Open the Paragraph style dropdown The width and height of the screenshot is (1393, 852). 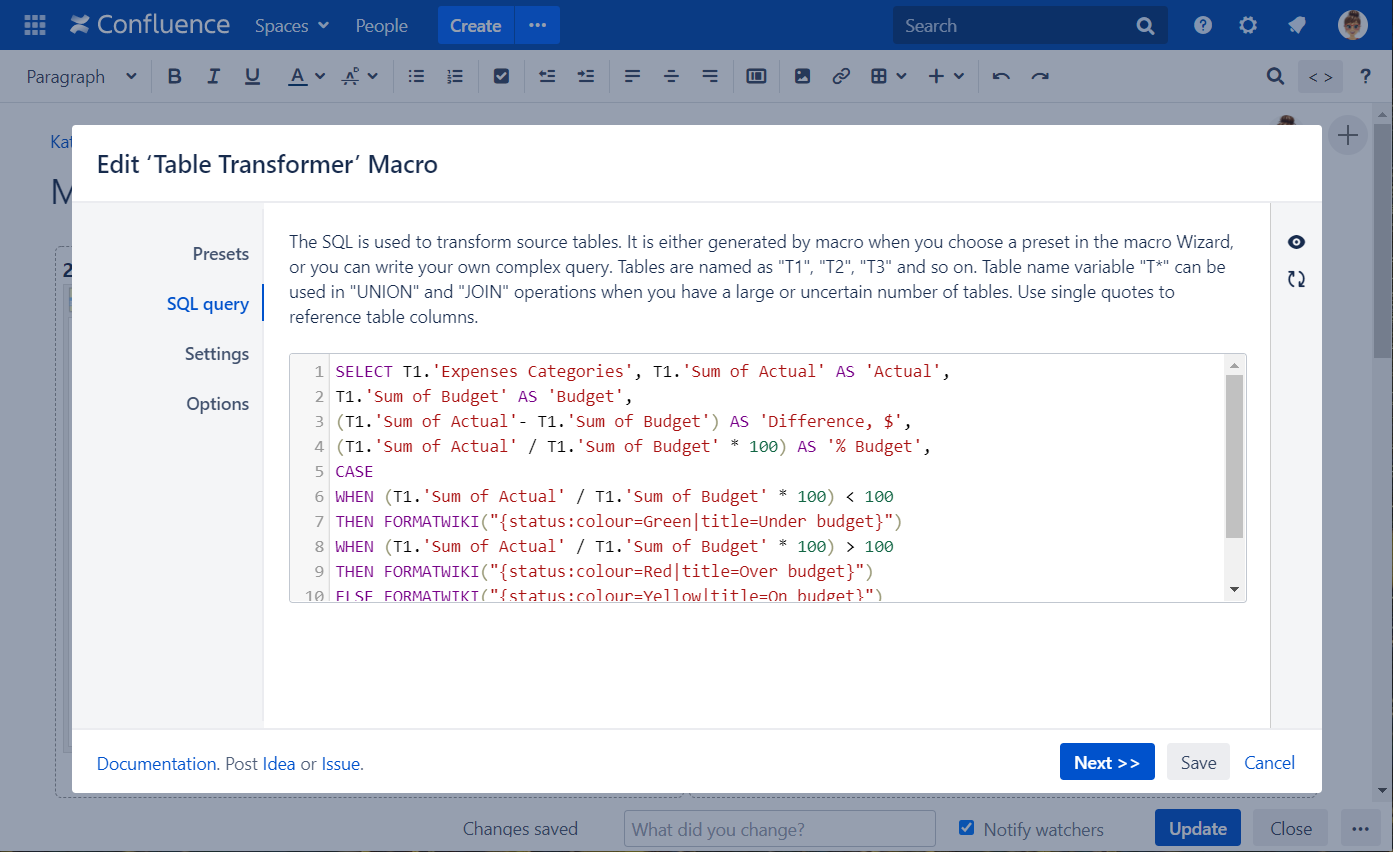(x=81, y=76)
